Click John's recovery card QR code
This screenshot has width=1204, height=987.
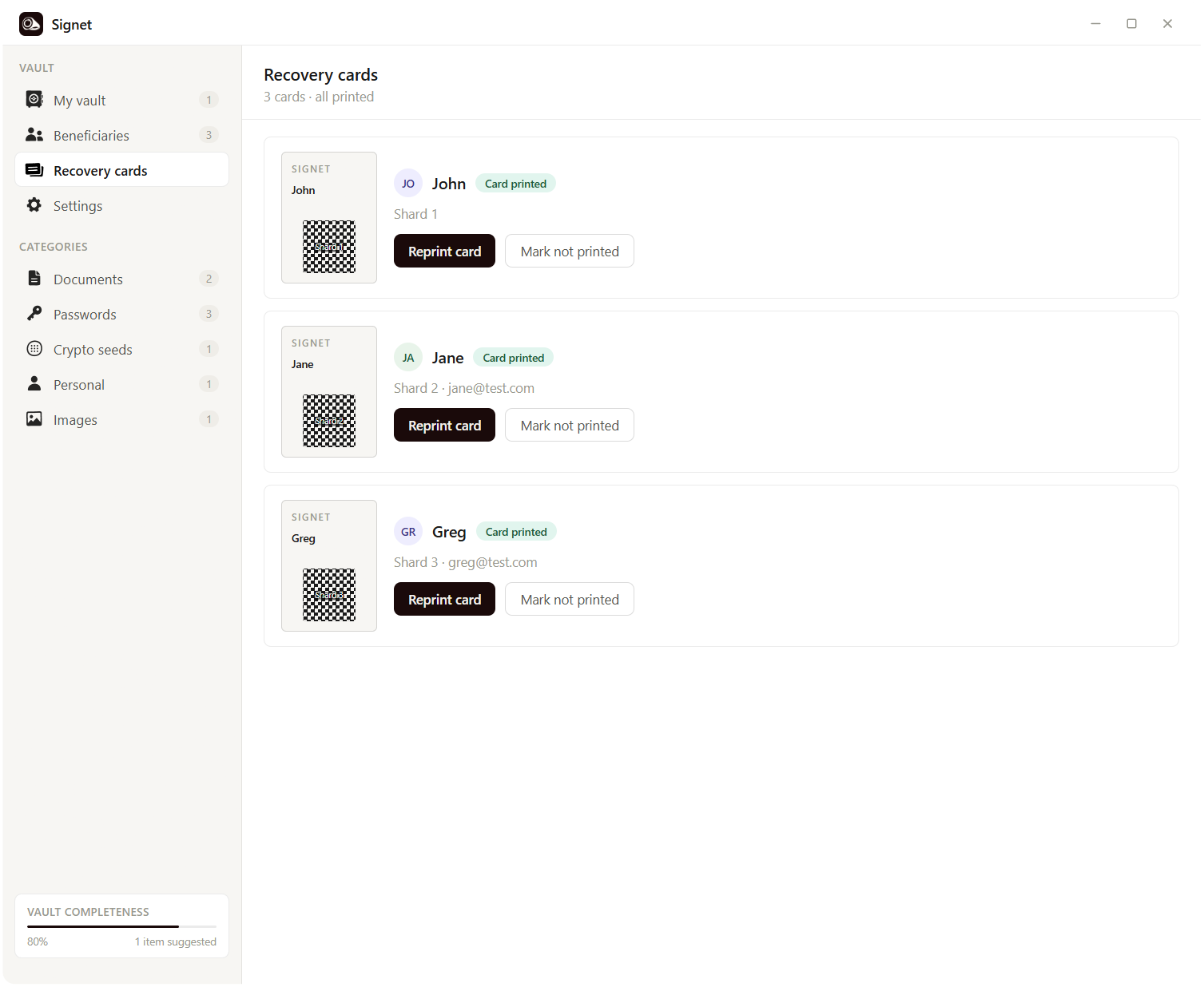coord(329,247)
